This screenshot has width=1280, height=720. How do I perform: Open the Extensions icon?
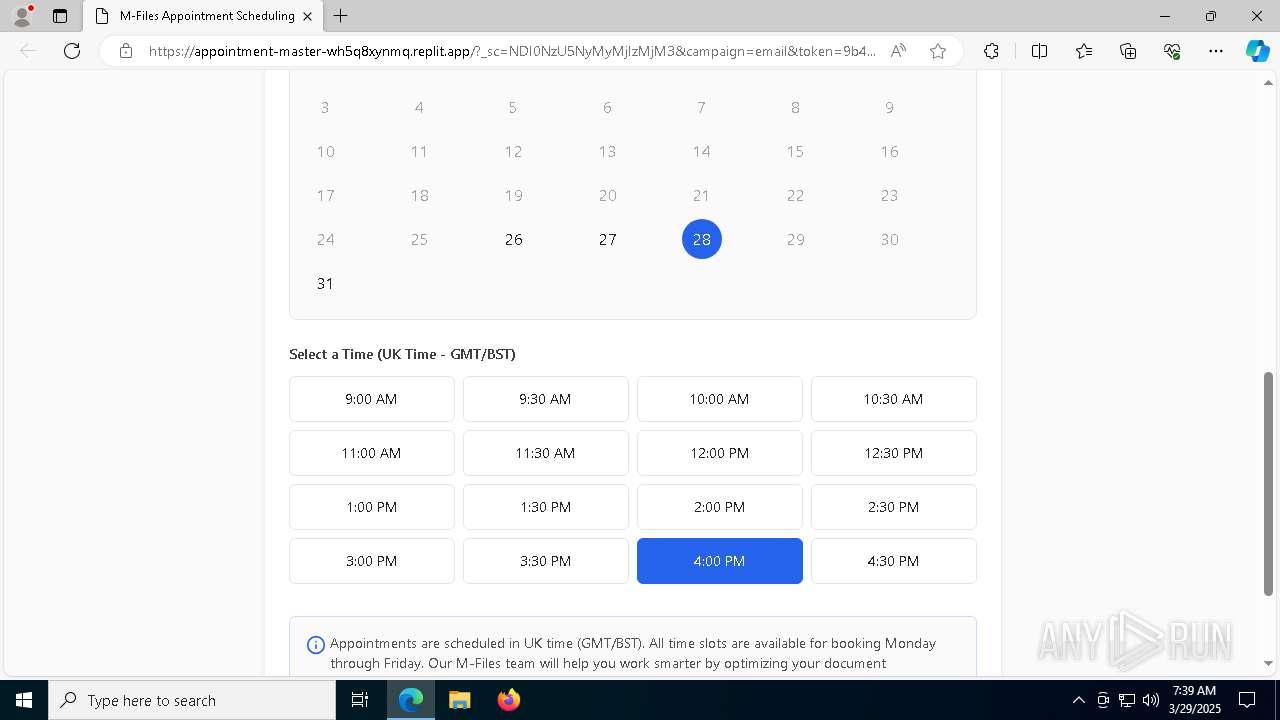(x=991, y=51)
